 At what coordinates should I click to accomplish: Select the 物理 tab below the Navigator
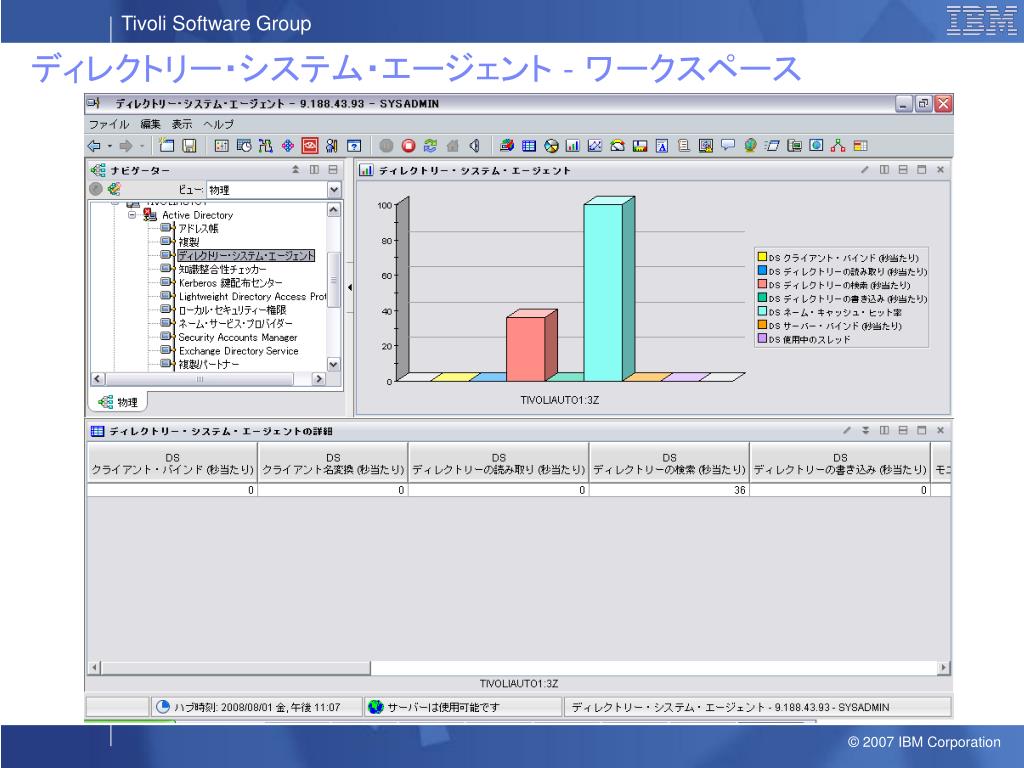(x=118, y=402)
